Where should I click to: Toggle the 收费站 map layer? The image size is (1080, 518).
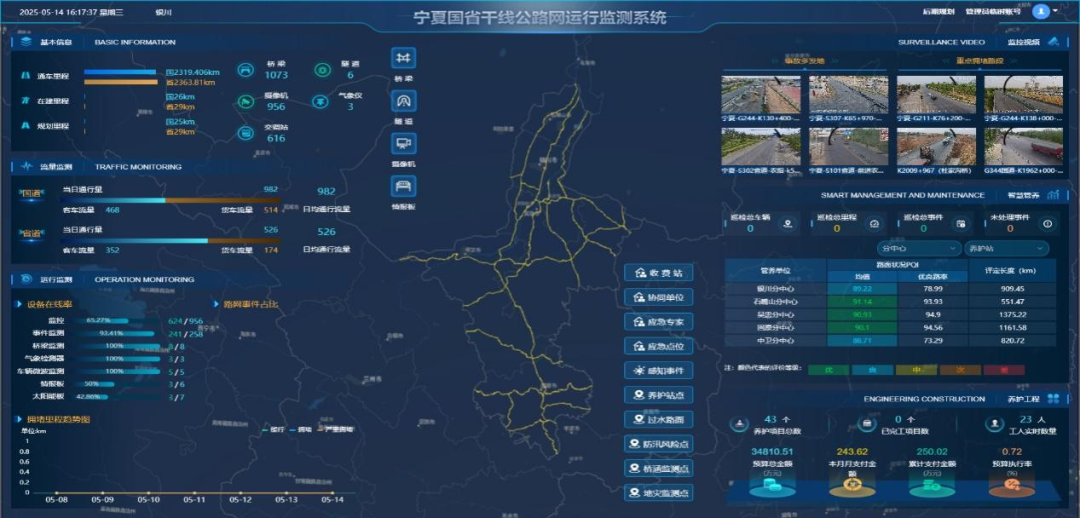(658, 273)
